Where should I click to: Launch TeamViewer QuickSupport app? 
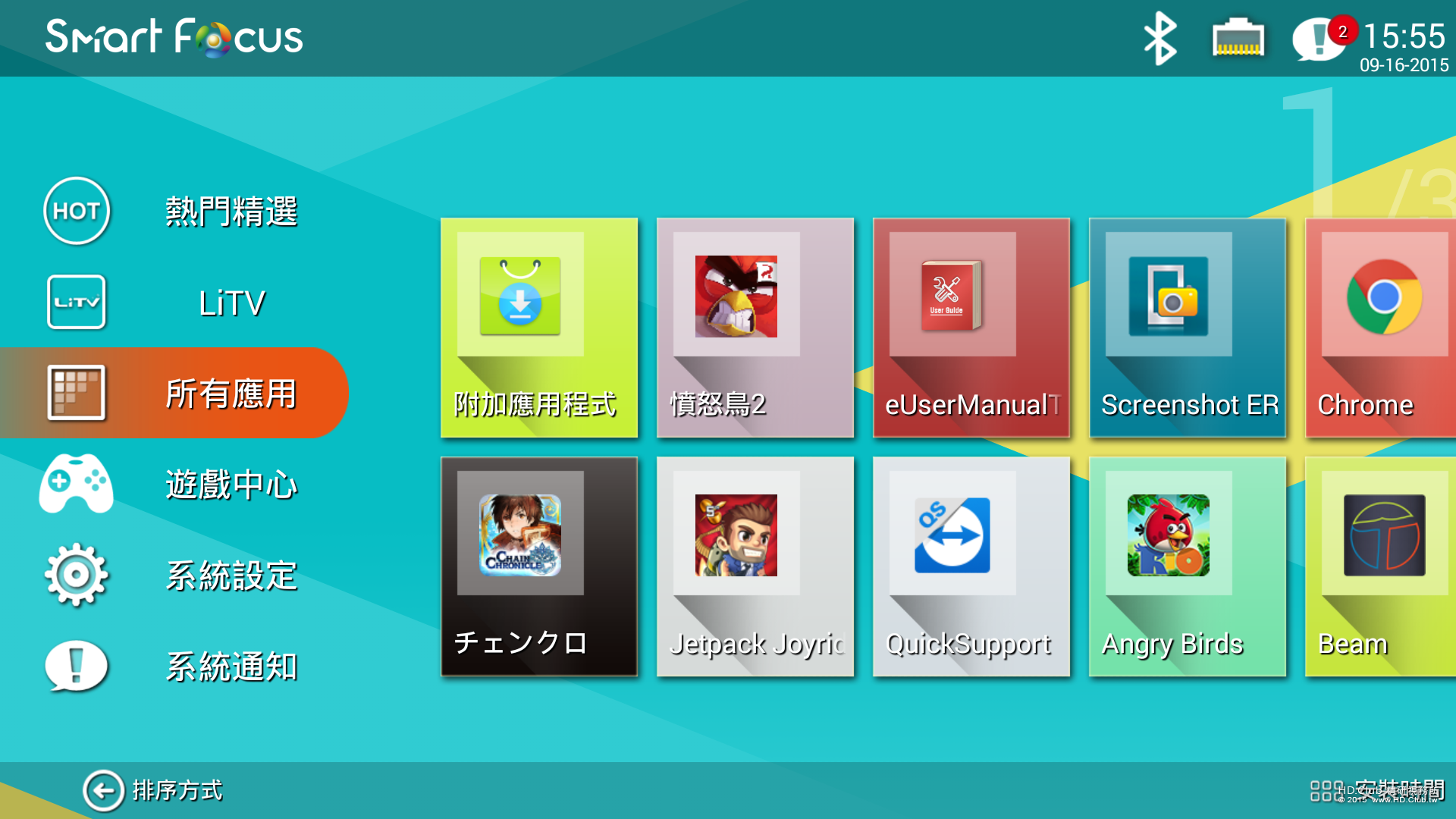971,566
